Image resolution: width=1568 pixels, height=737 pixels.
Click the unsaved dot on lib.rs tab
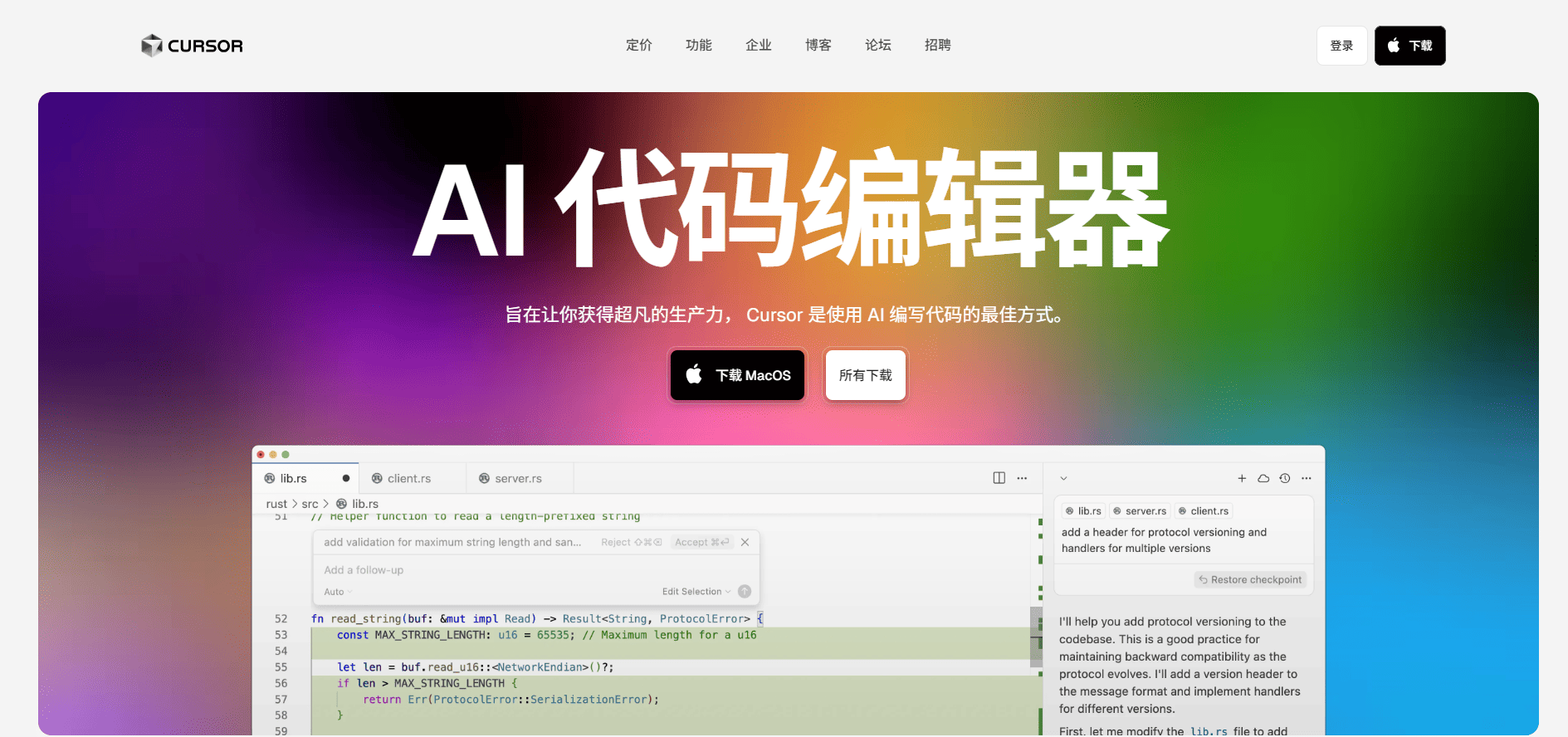pyautogui.click(x=346, y=478)
